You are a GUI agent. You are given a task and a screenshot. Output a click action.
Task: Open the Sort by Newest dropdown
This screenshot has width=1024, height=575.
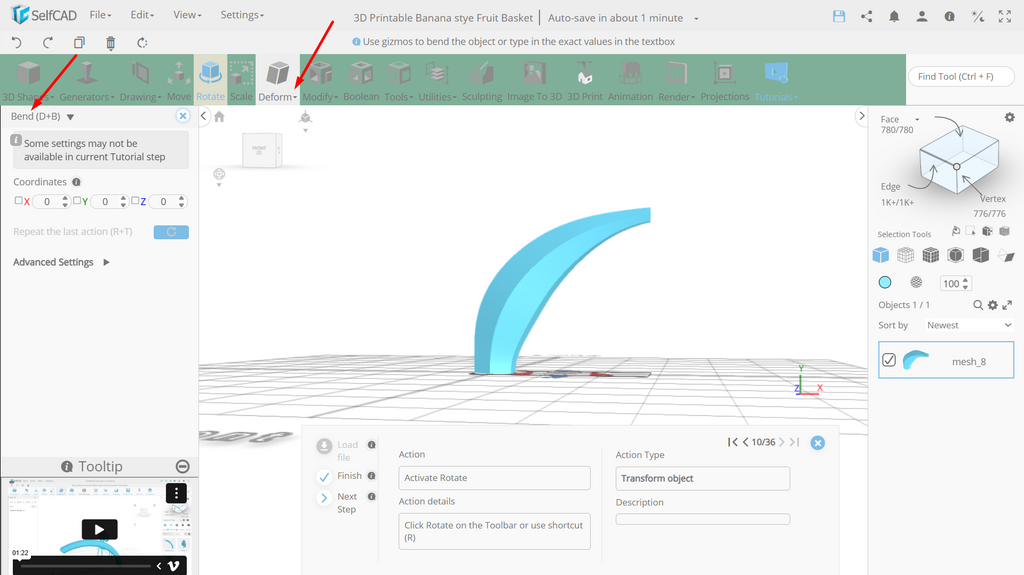tap(968, 325)
